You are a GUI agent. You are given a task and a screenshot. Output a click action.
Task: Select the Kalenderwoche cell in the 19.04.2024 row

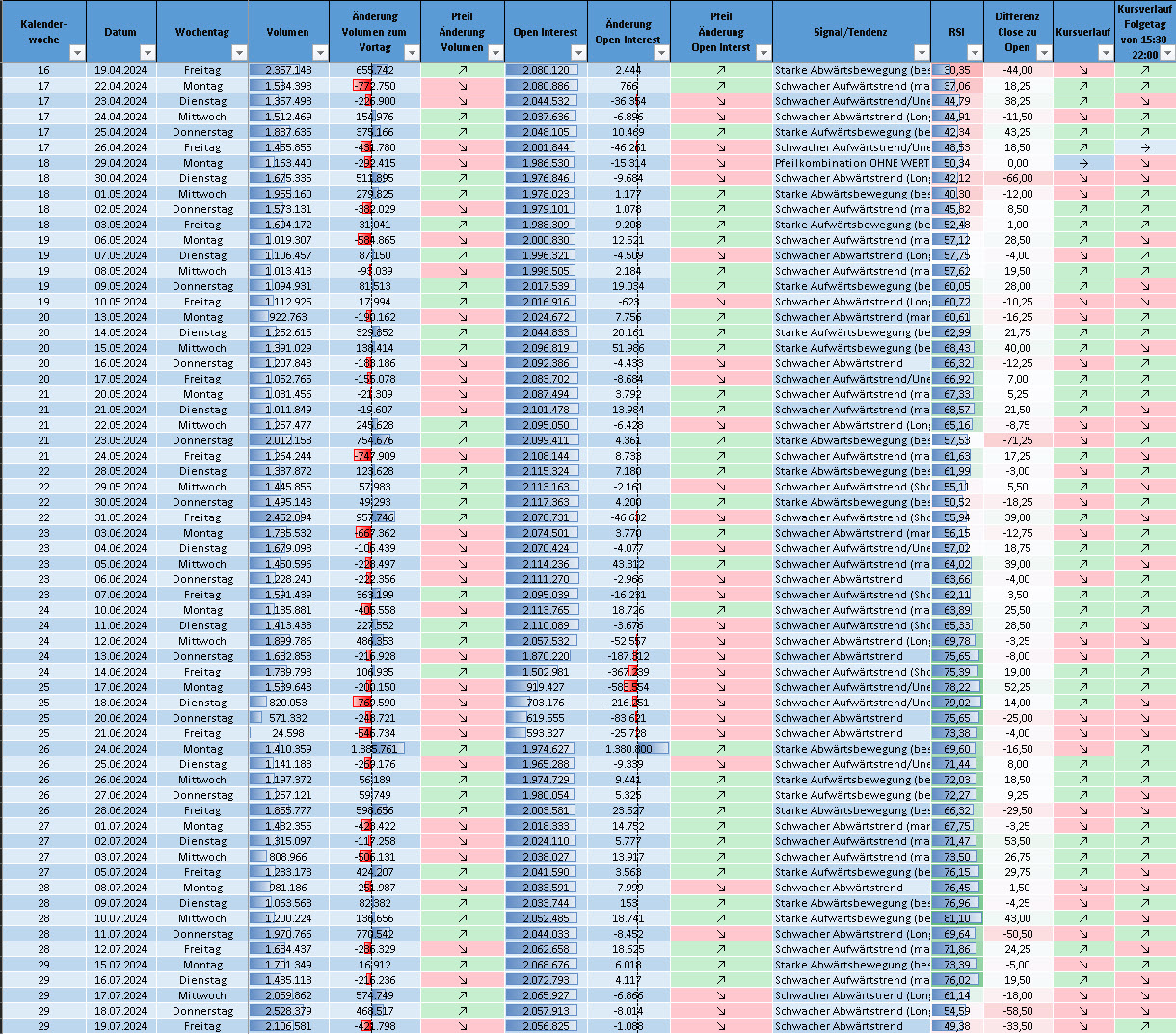coord(43,70)
